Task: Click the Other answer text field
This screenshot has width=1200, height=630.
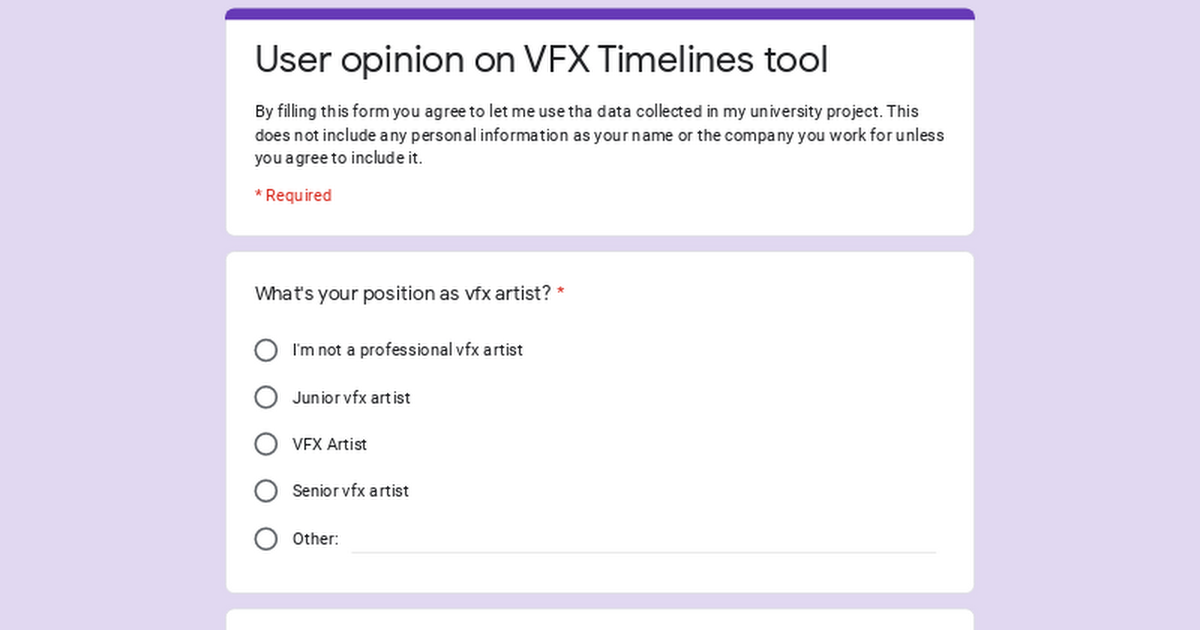Action: pyautogui.click(x=644, y=538)
